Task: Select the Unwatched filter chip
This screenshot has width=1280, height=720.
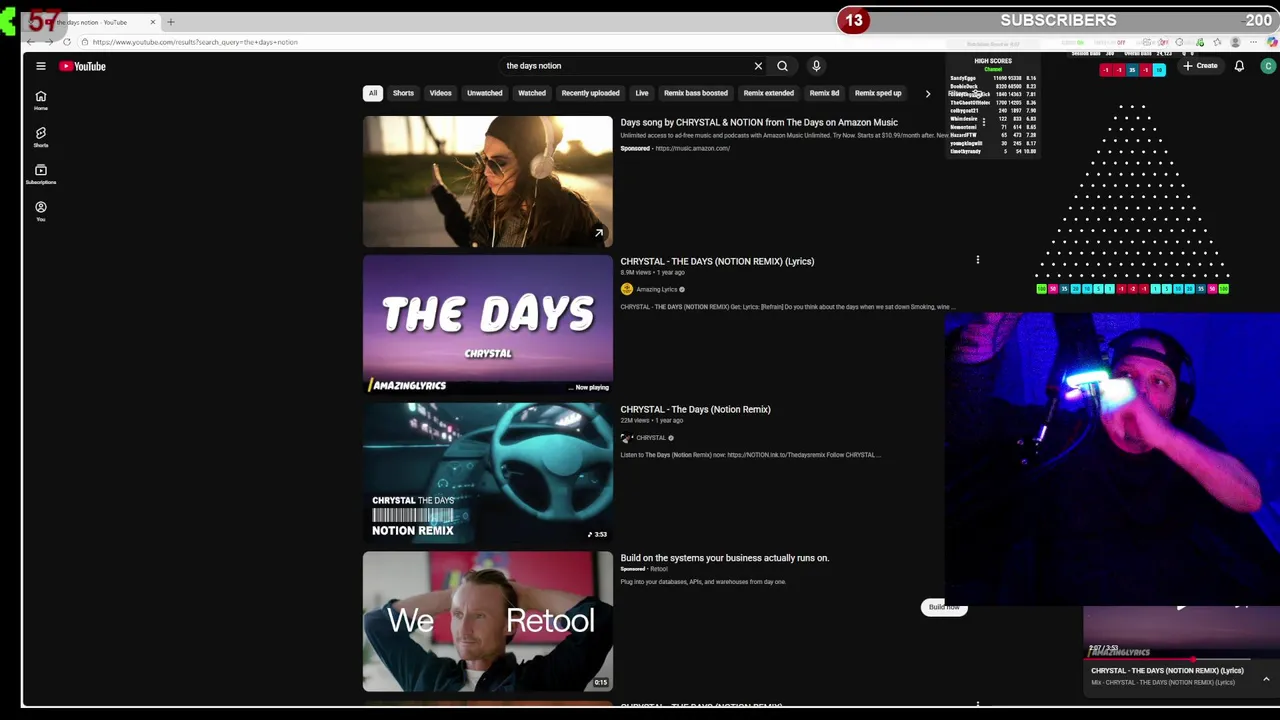Action: [x=485, y=93]
